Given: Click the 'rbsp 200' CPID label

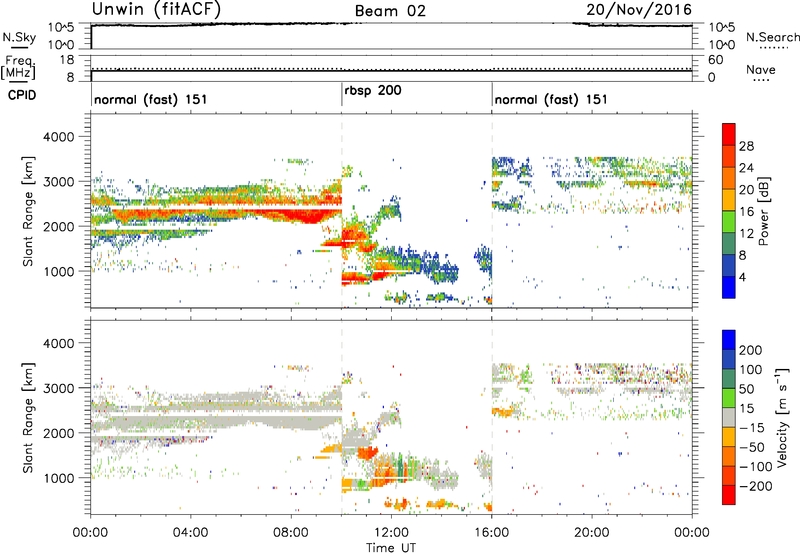Looking at the screenshot, I should [x=373, y=91].
